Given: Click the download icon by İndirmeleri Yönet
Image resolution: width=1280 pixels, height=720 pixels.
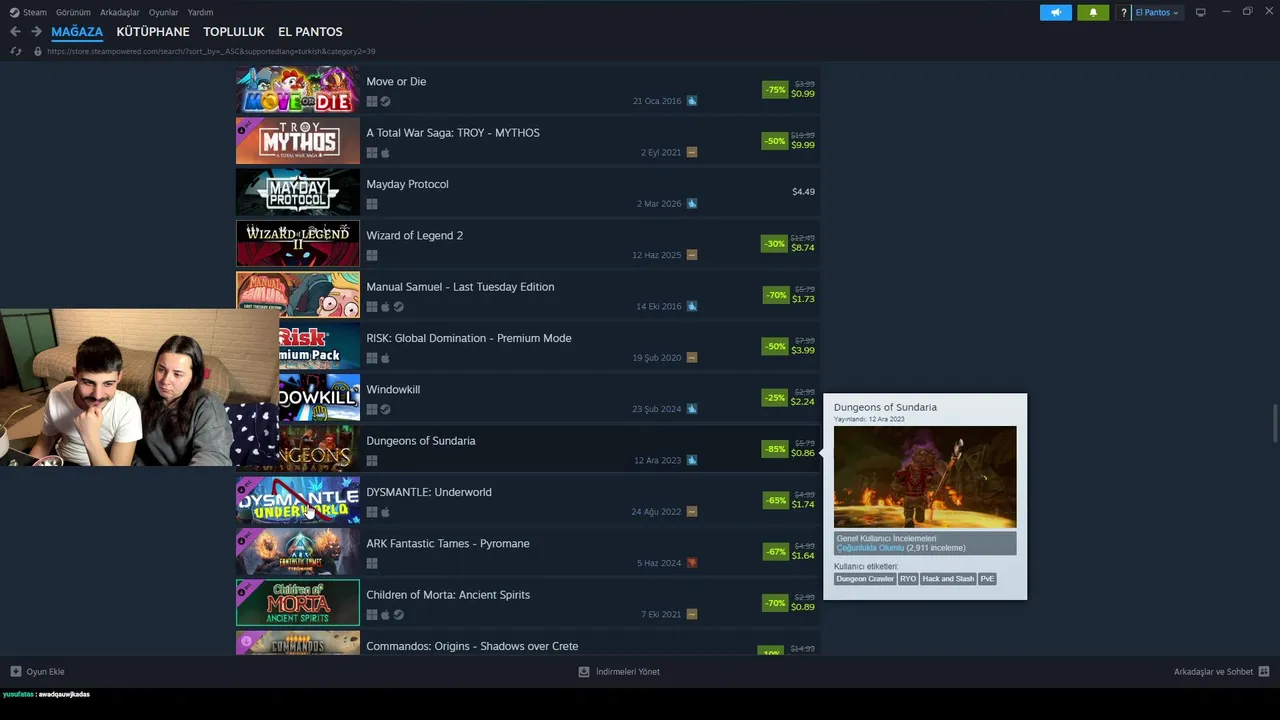Looking at the screenshot, I should coord(584,672).
